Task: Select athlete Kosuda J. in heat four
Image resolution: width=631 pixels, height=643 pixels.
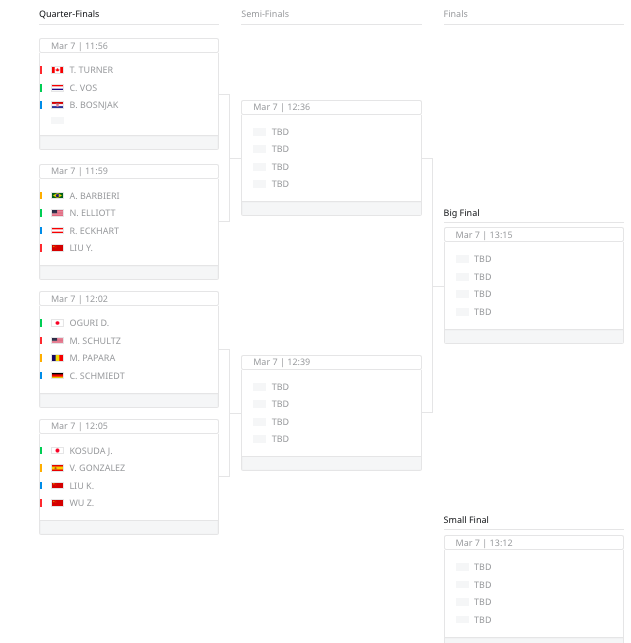Action: 91,451
